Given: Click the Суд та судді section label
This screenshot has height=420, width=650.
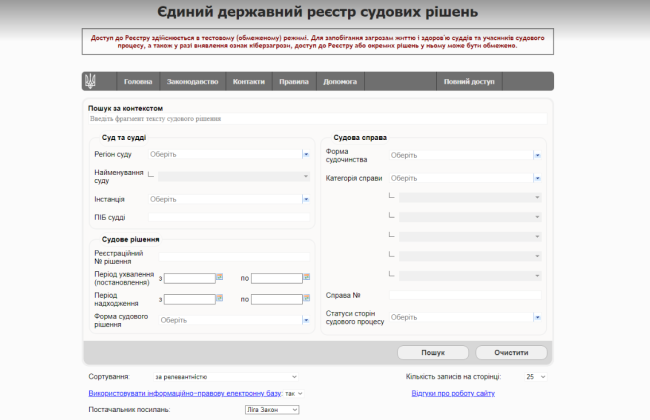Looking at the screenshot, I should click(x=124, y=138).
